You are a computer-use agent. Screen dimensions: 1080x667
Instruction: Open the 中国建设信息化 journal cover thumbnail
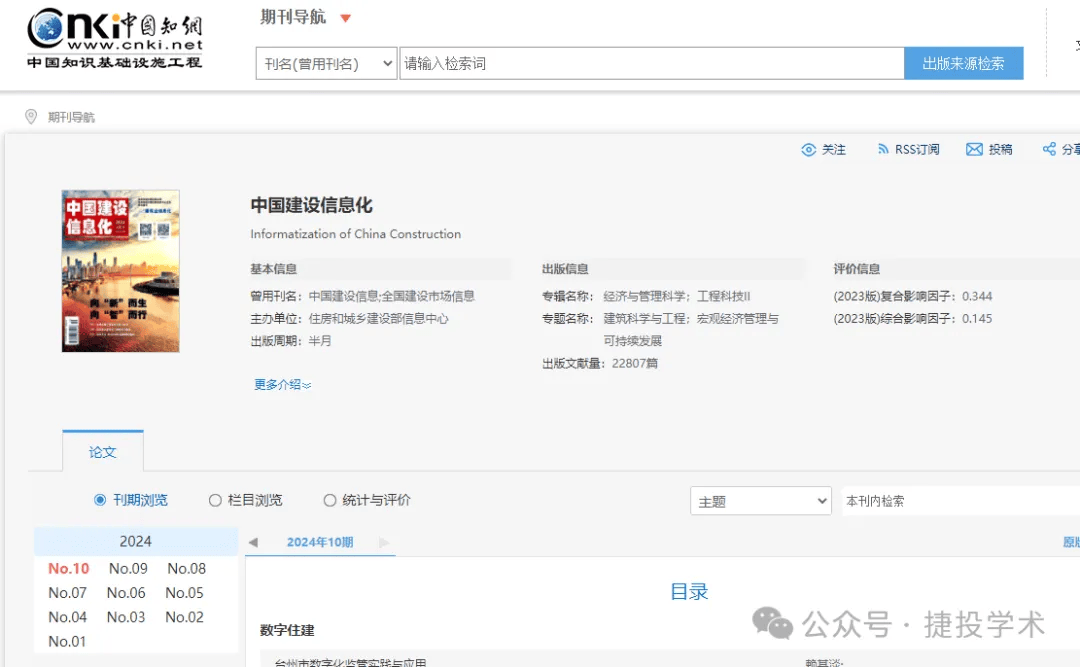coord(121,271)
